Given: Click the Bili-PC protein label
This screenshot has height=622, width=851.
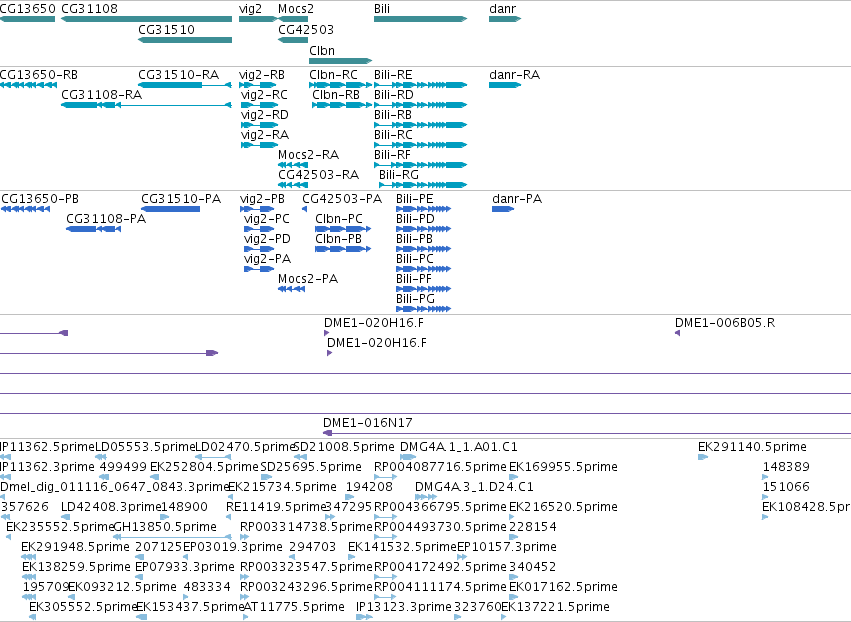Looking at the screenshot, I should 415,259.
